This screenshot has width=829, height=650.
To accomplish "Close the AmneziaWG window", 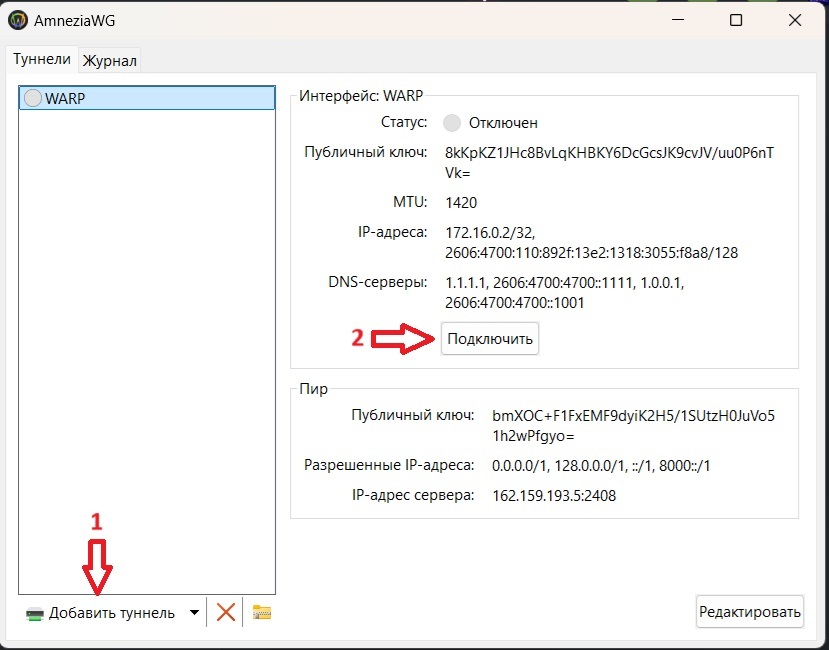I will click(795, 21).
